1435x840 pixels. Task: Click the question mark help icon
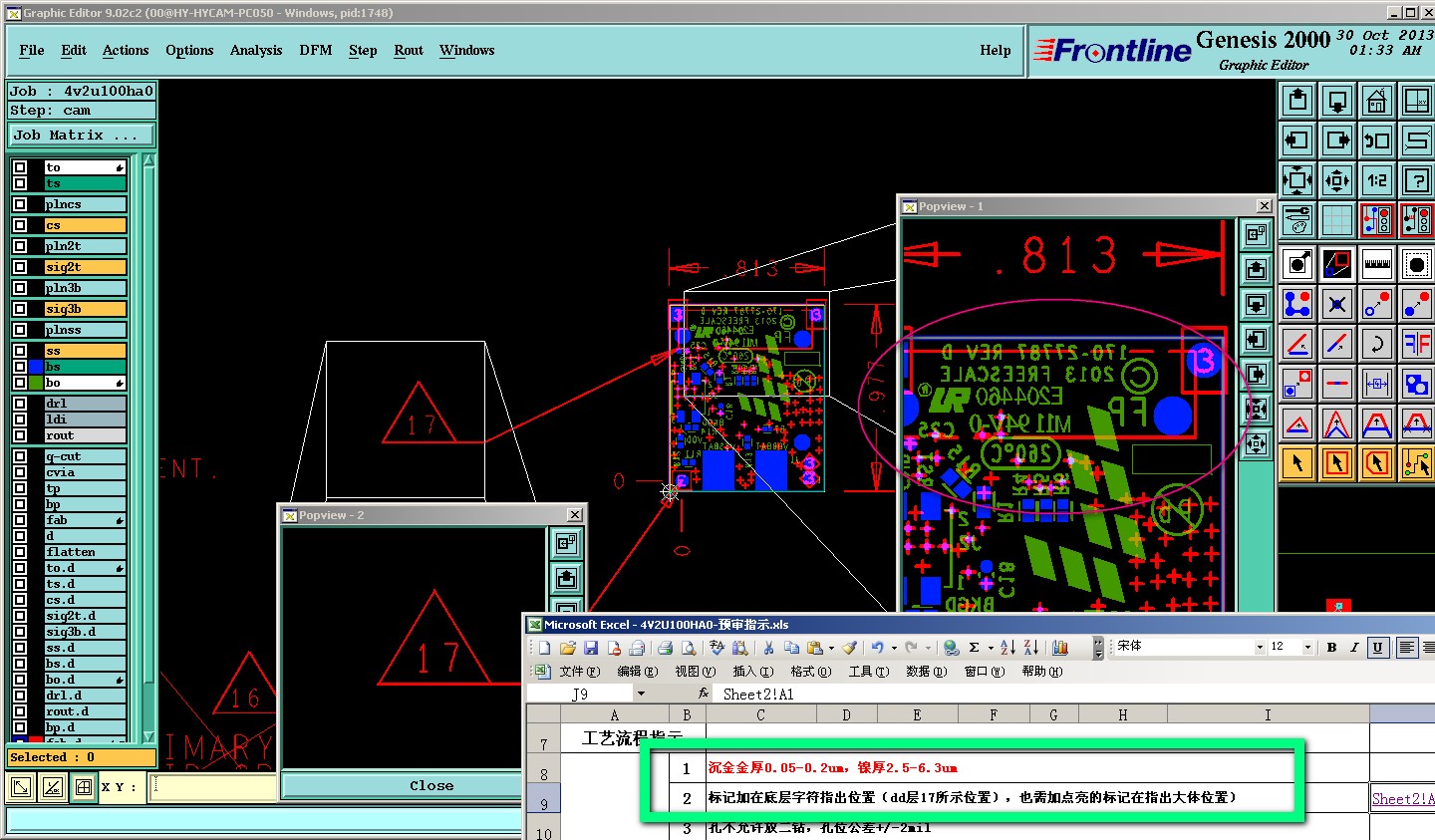click(x=1416, y=180)
